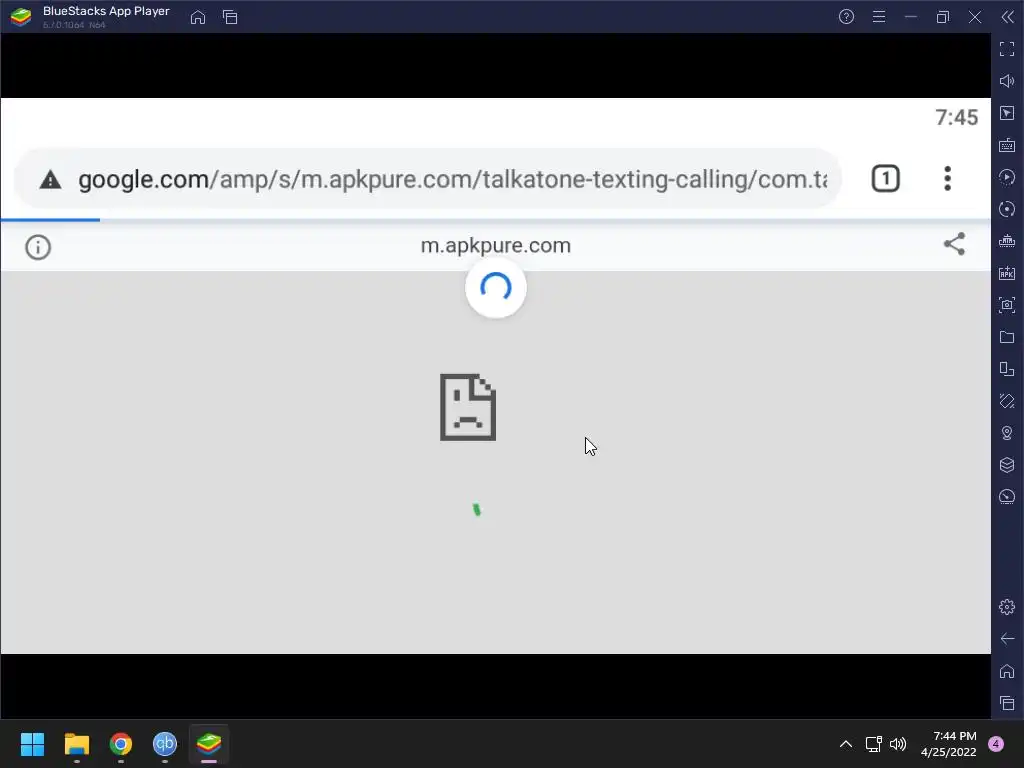Open the BlueStacks home tab icon

point(198,17)
